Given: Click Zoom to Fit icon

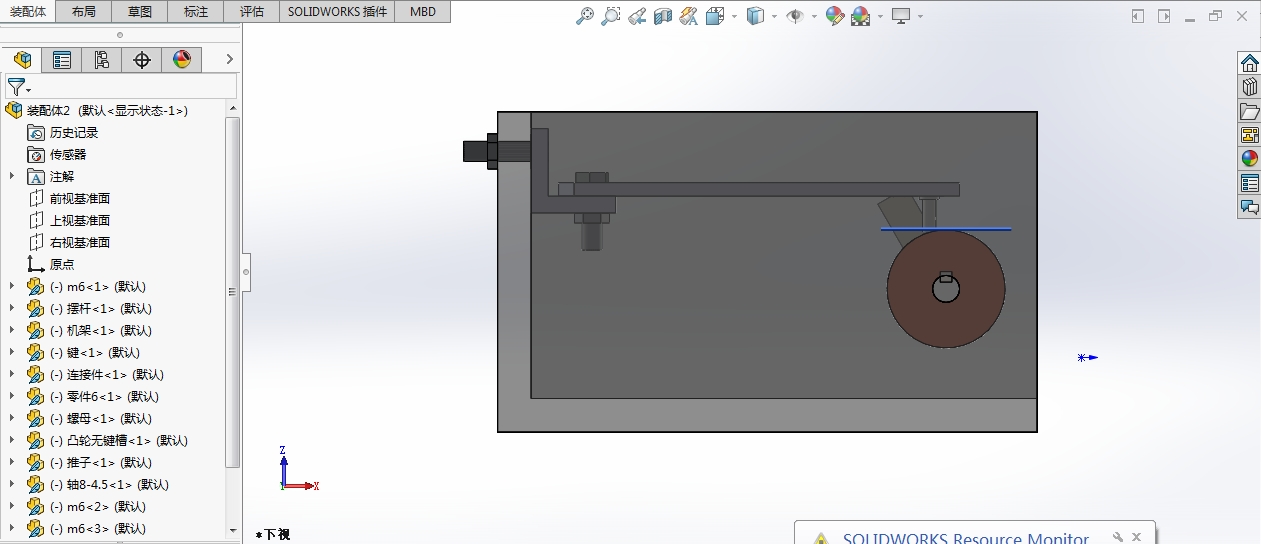Looking at the screenshot, I should 586,16.
